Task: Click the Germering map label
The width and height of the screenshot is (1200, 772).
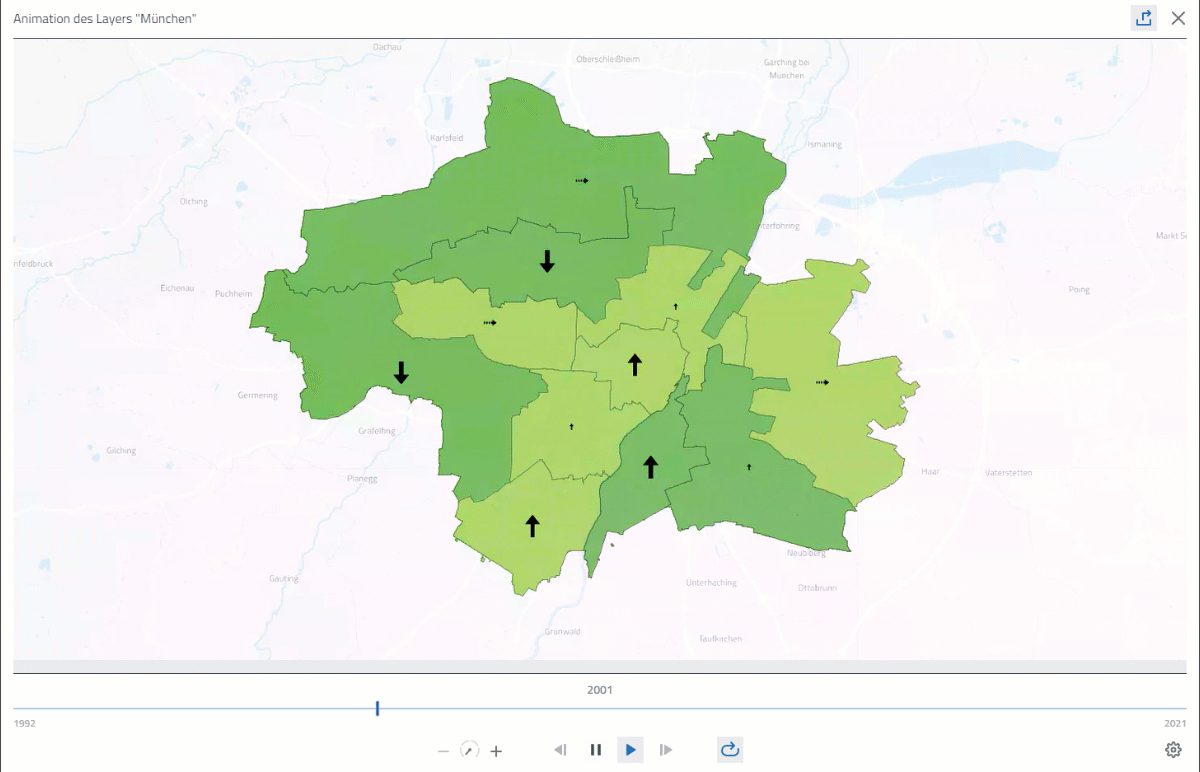Action: click(257, 395)
